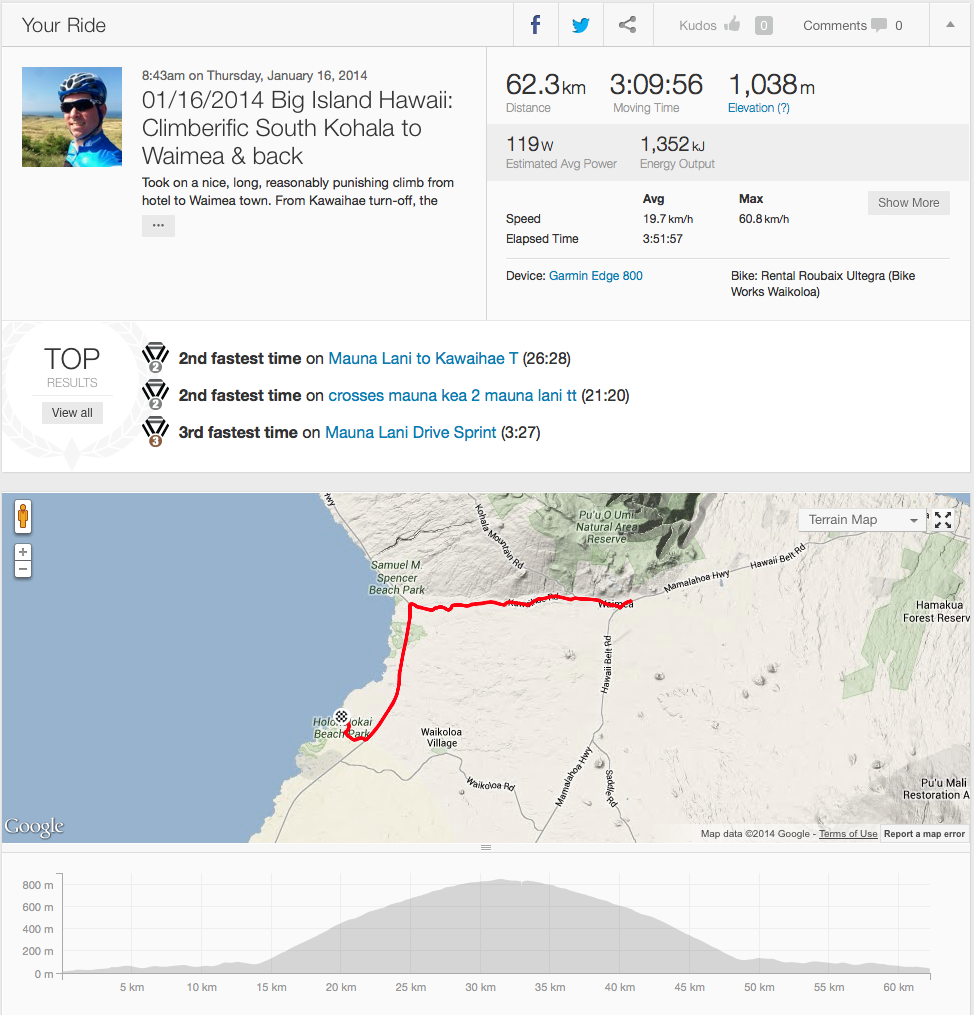Open Garmin Edge 800 device link
This screenshot has height=1015, width=974.
596,276
